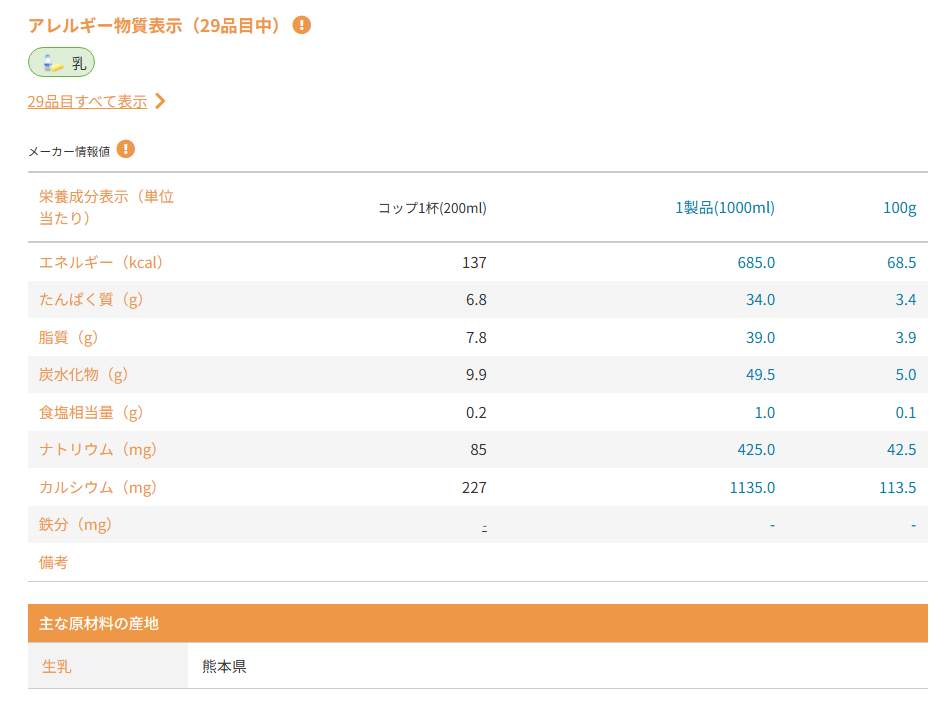This screenshot has width=947, height=718.
Task: Click the 脂質 (g) row label
Action: (x=68, y=338)
